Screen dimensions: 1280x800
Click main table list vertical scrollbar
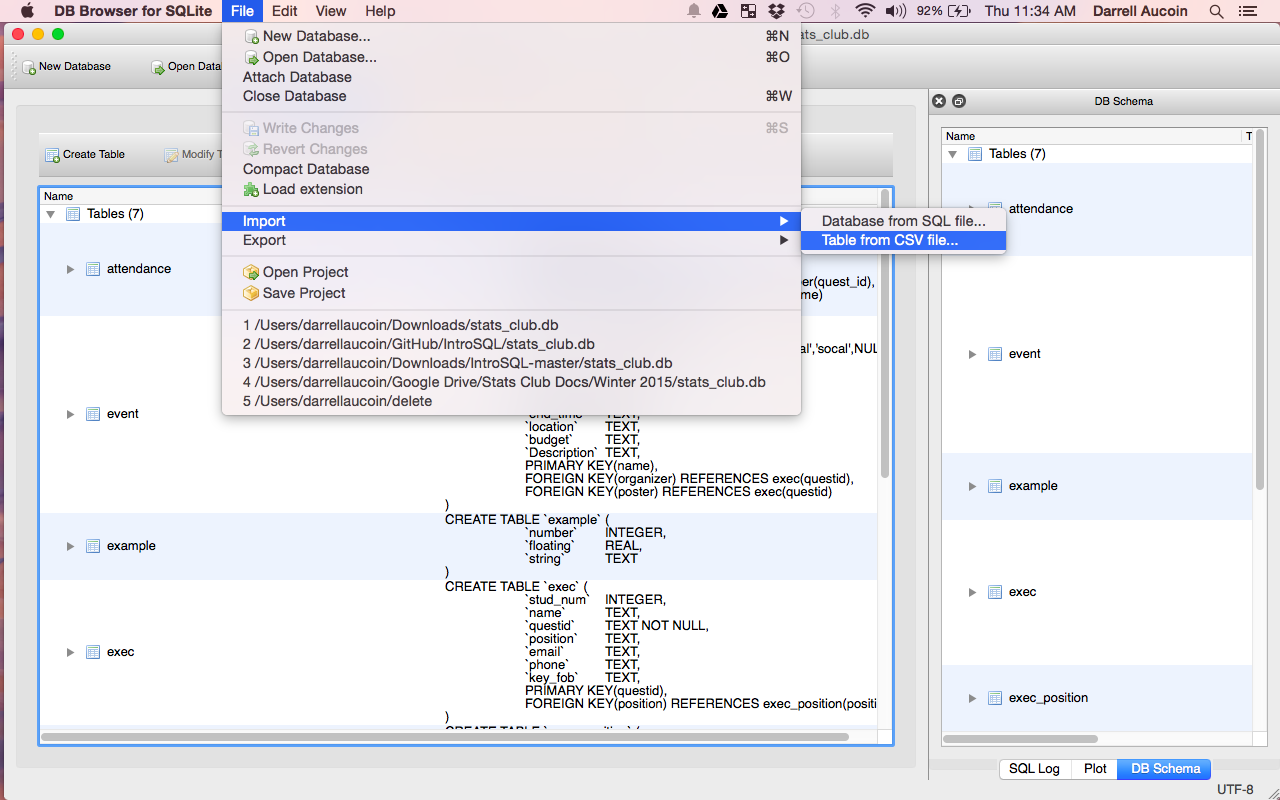(x=885, y=332)
